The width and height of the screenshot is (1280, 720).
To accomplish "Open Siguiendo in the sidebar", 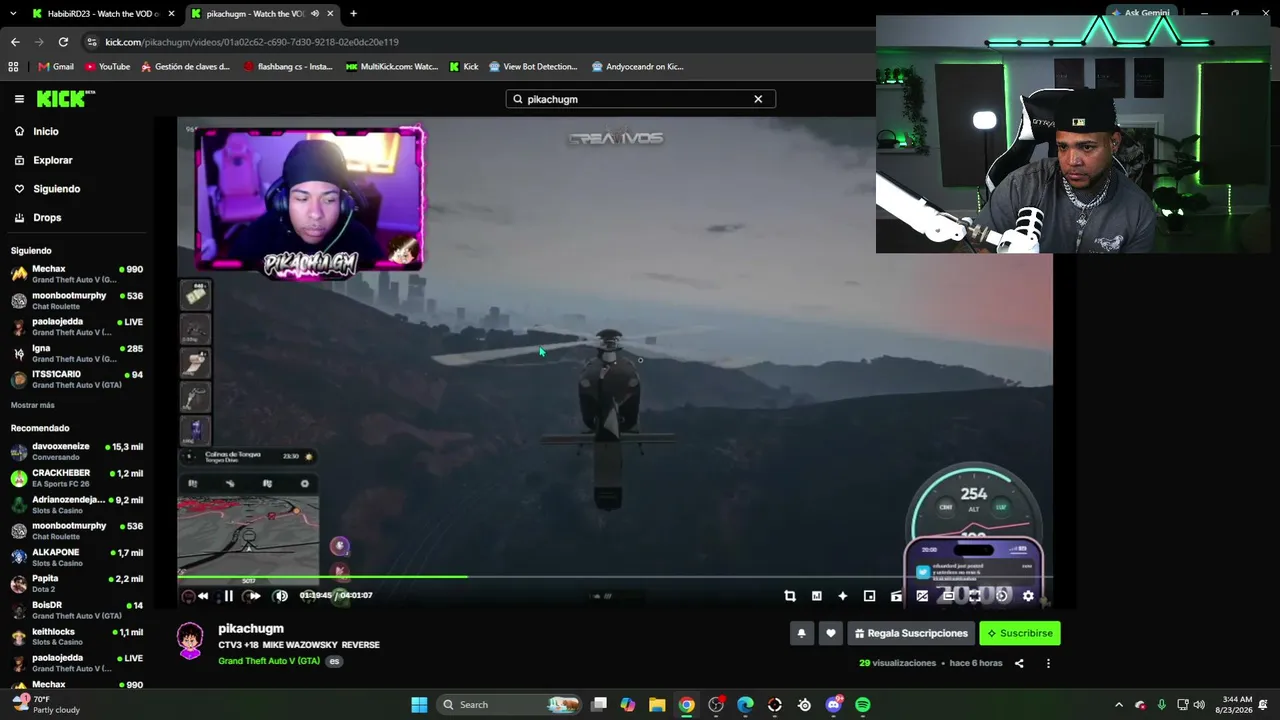I will [56, 189].
